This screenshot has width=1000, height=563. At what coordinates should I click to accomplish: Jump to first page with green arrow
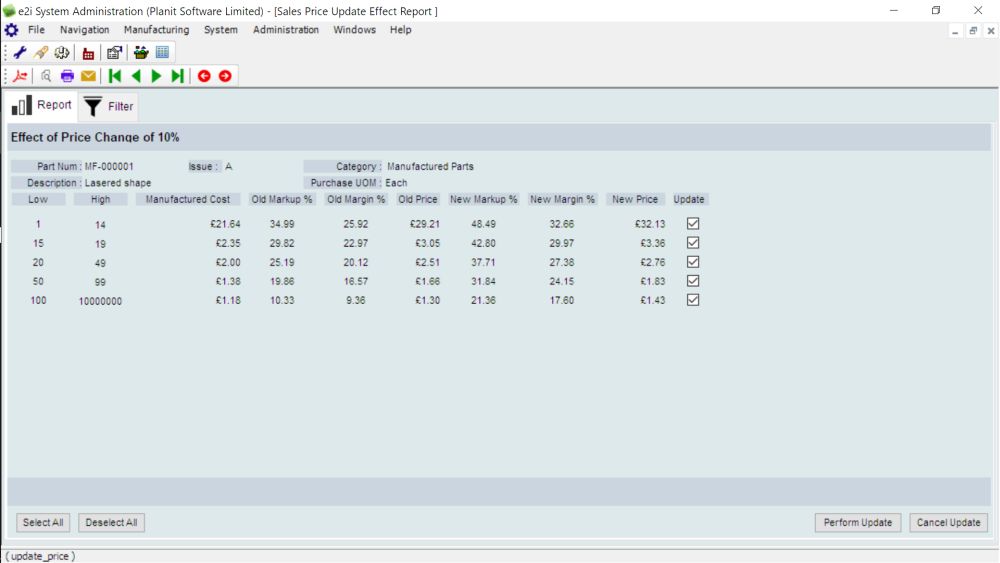(115, 76)
